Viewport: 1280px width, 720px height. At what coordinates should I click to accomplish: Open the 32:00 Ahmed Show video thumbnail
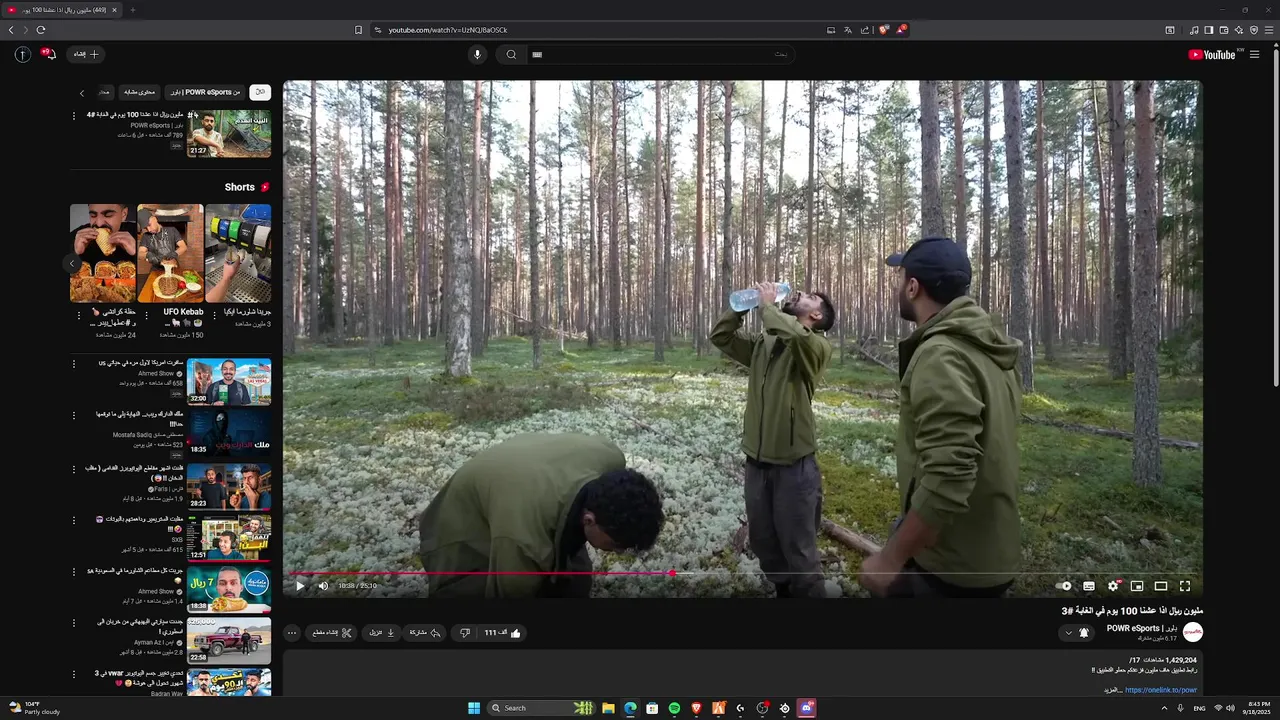[x=229, y=382]
